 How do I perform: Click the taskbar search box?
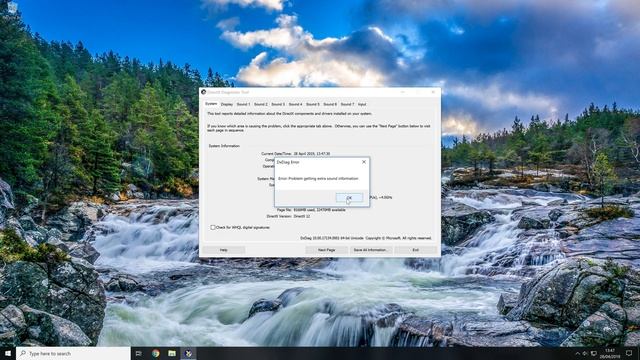click(73, 353)
